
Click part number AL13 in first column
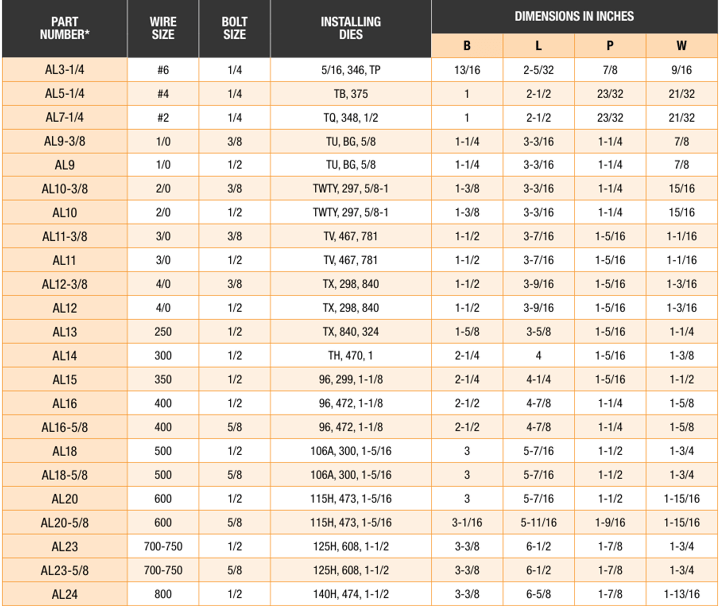(x=65, y=332)
